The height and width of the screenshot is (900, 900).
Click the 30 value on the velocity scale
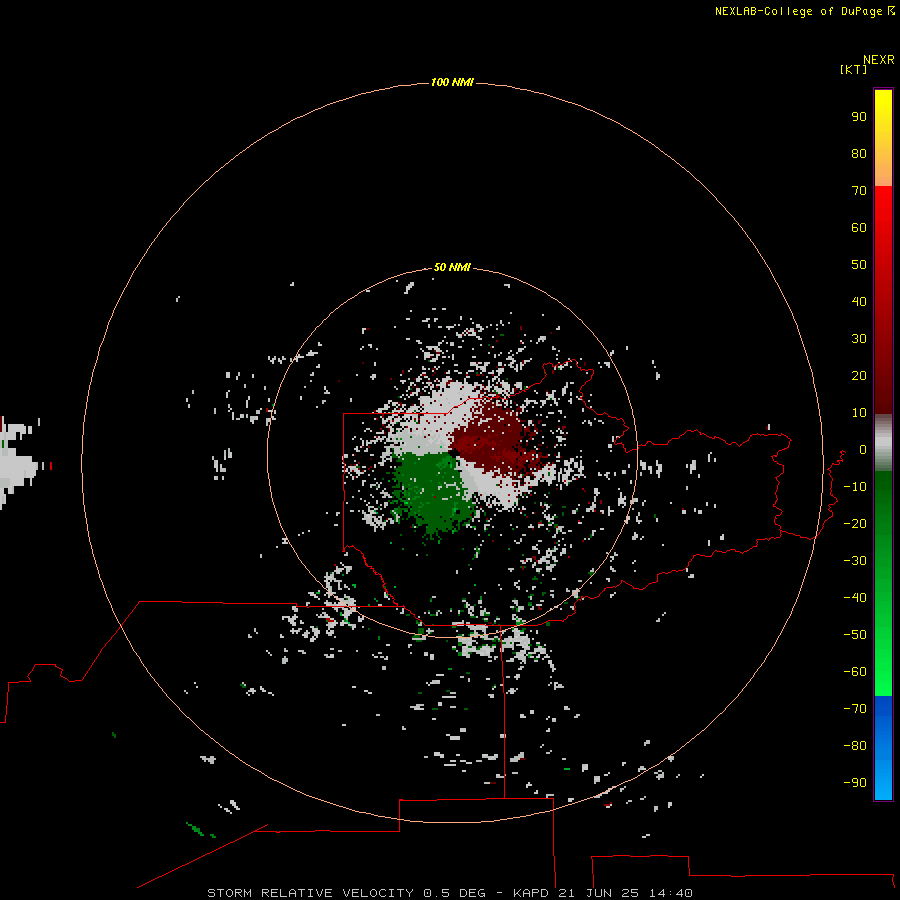(x=859, y=339)
